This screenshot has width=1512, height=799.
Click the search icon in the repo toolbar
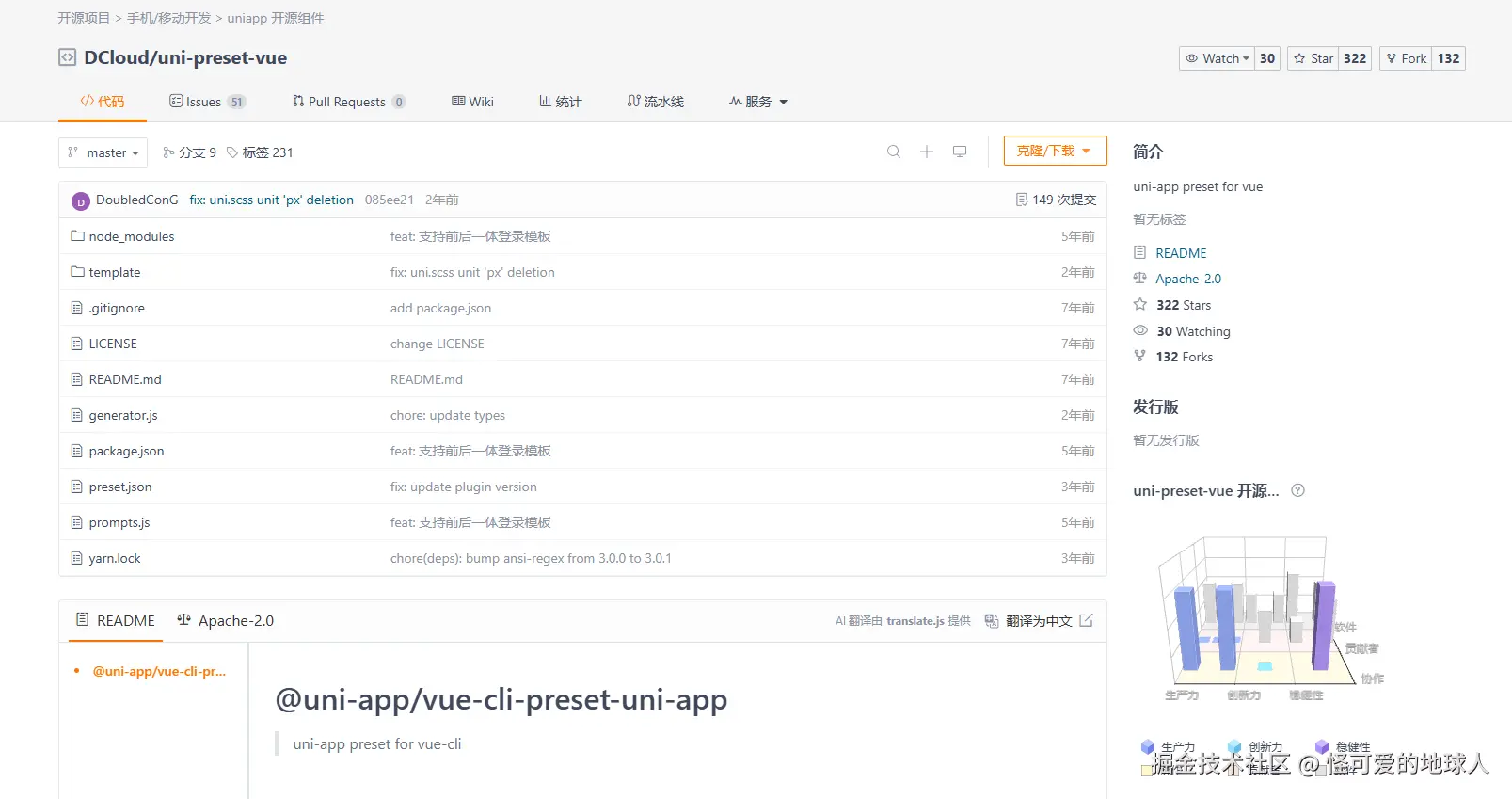tap(894, 152)
